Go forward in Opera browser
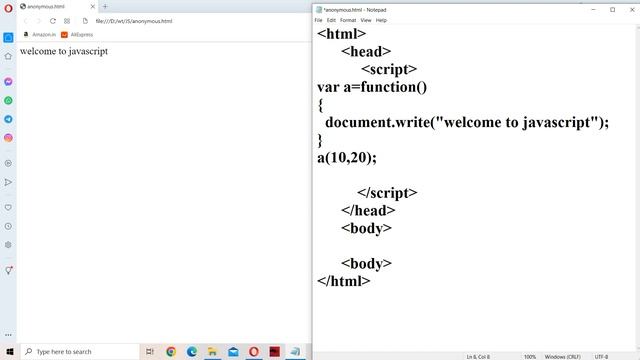640x360 pixels. 38,21
